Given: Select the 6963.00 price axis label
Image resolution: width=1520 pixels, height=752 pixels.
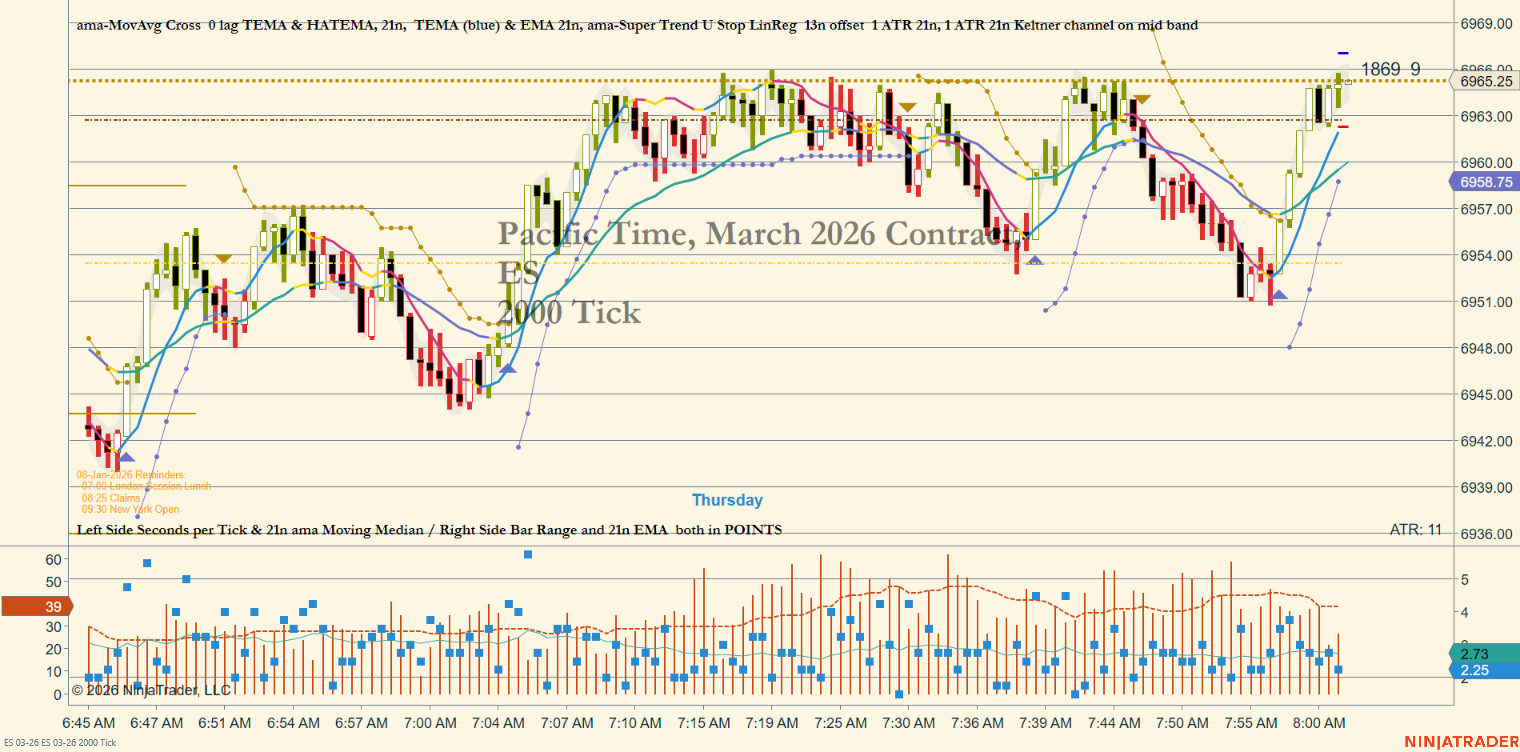Looking at the screenshot, I should (1484, 116).
